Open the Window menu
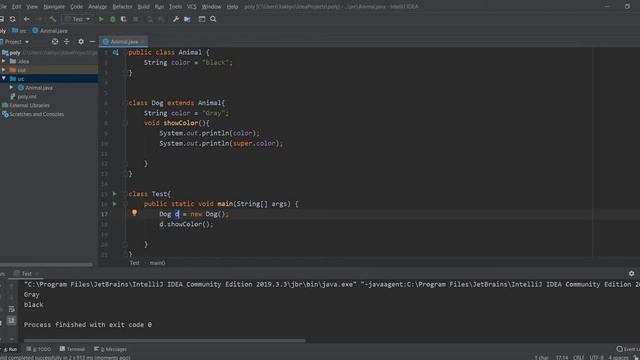 click(211, 7)
